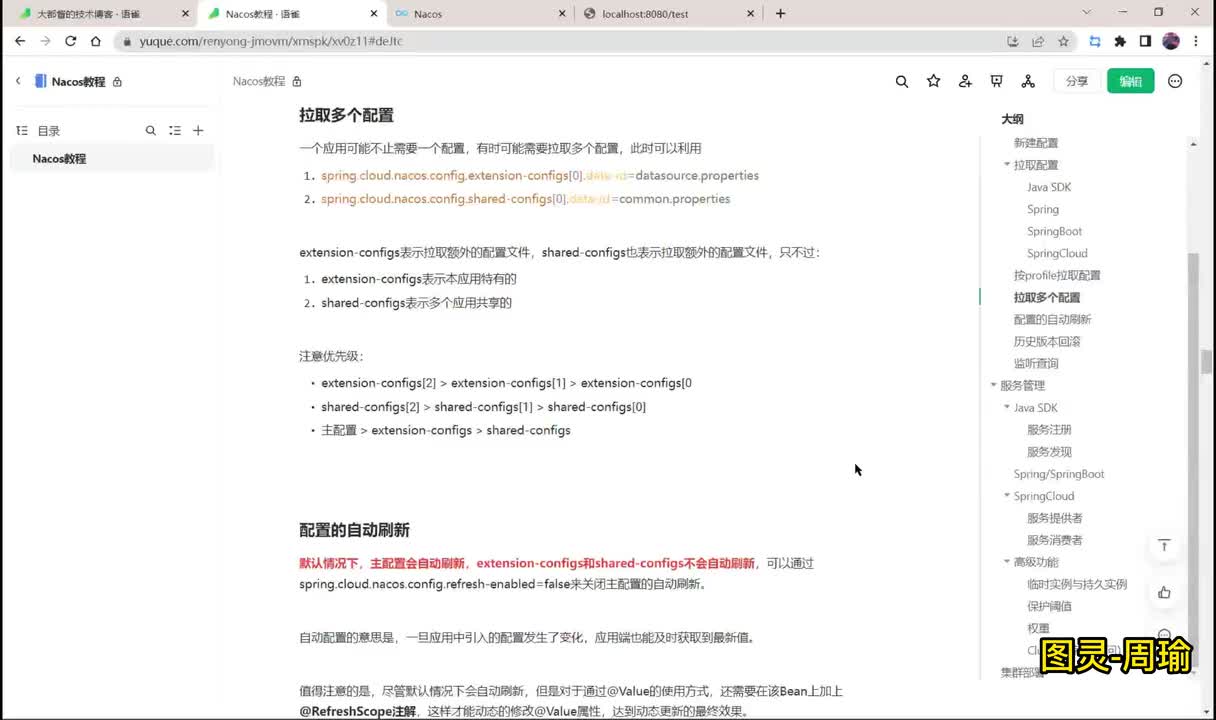Go back with the sidebar left arrow

pos(18,81)
